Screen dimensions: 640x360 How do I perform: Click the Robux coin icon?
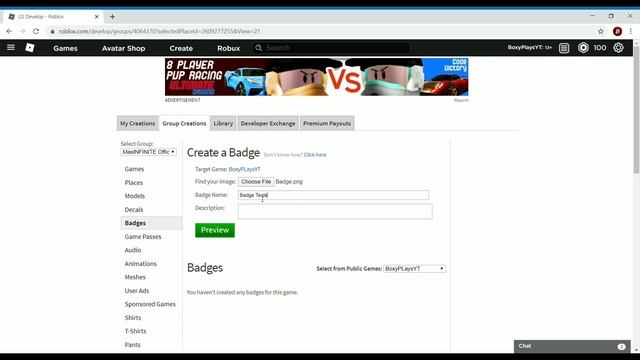583,48
